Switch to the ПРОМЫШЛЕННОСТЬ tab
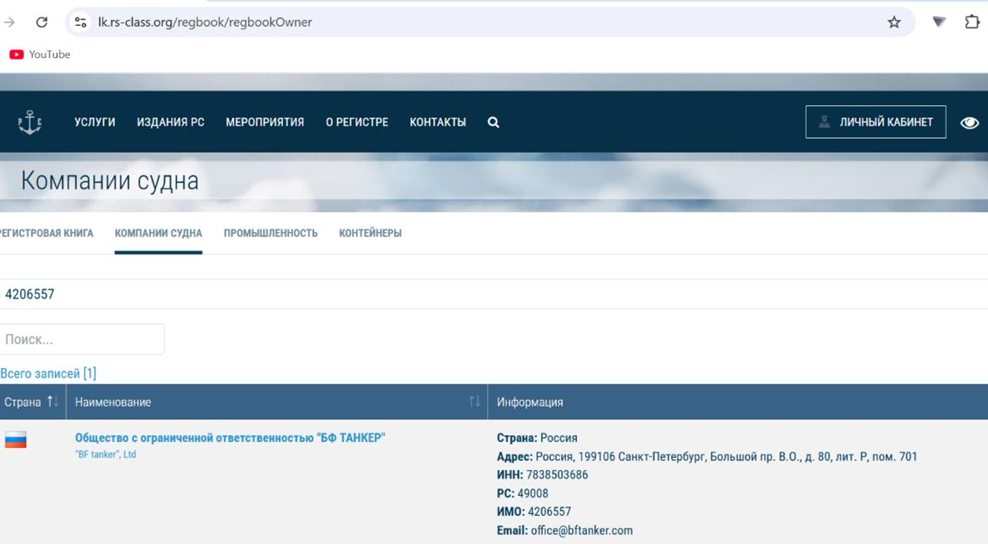Screen dimensions: 988x544 pos(270,233)
